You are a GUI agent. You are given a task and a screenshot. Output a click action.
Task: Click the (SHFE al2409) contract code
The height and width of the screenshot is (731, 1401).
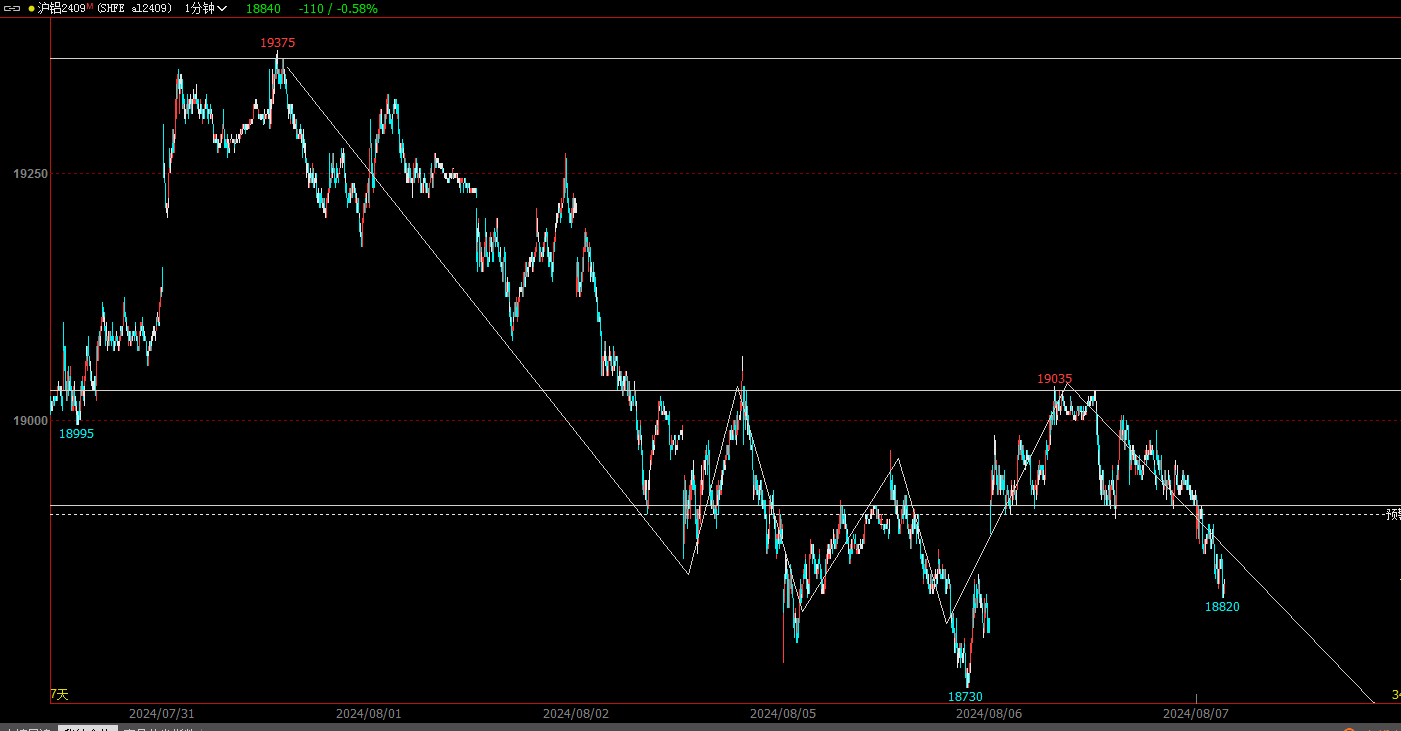pos(134,8)
